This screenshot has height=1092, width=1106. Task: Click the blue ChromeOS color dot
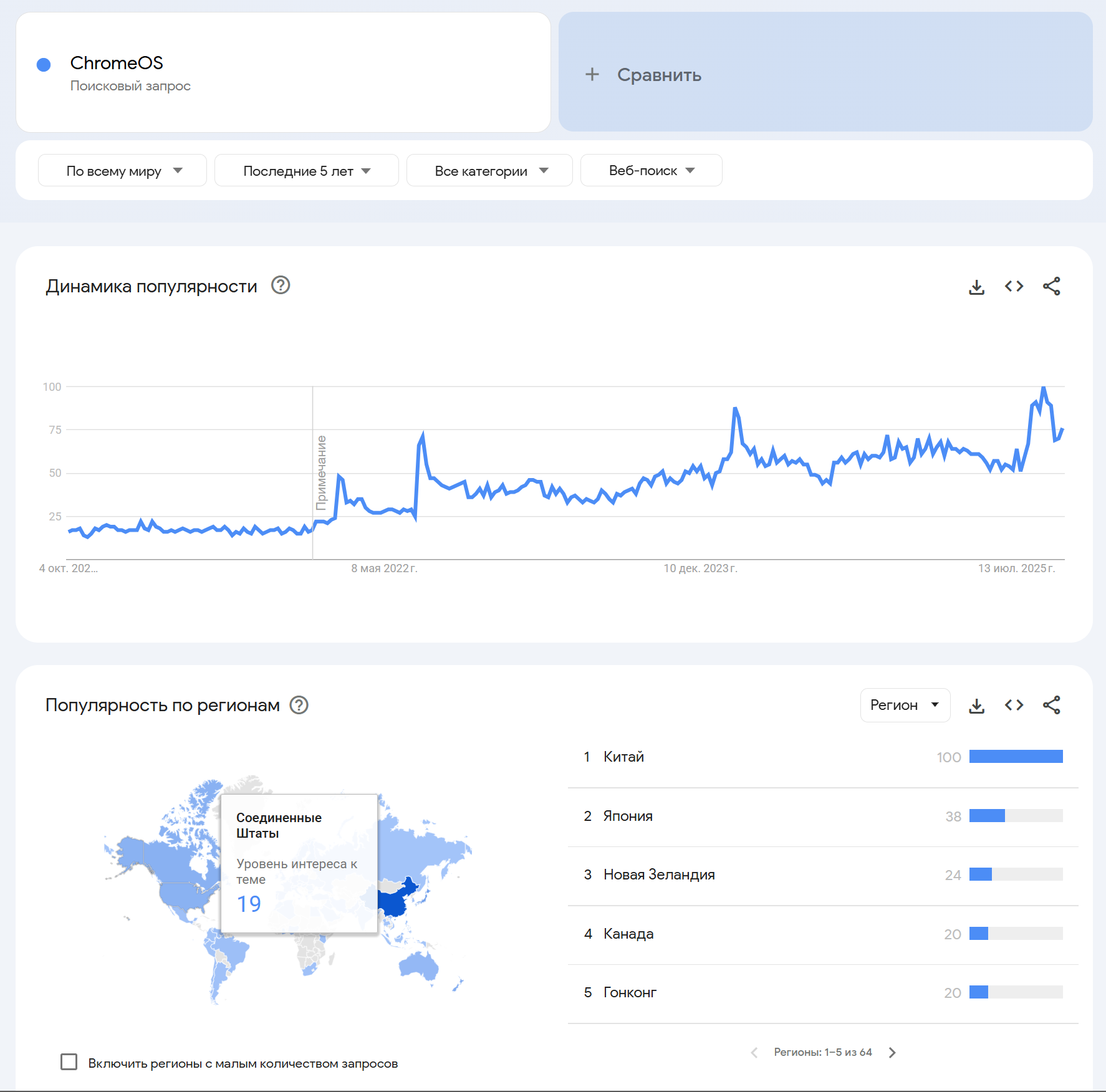click(x=44, y=65)
